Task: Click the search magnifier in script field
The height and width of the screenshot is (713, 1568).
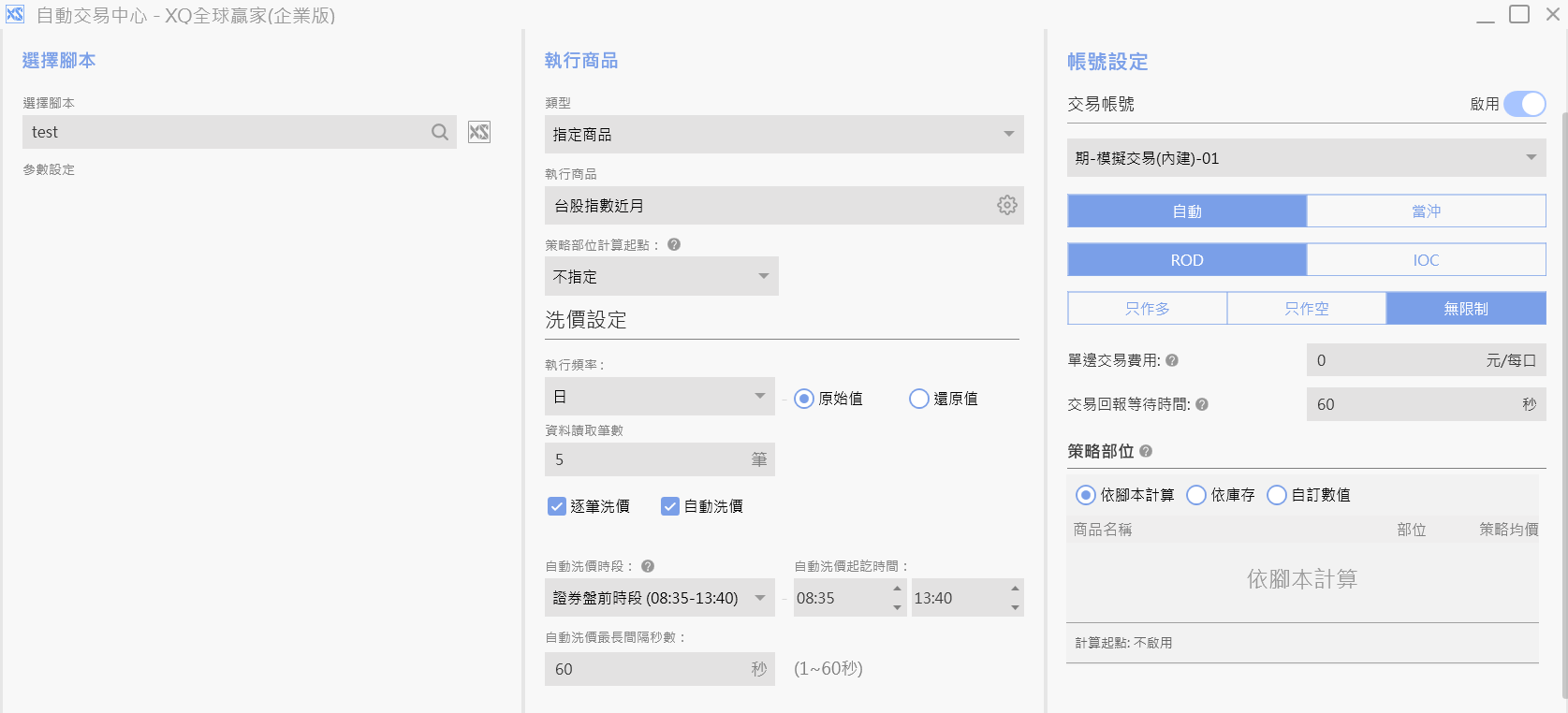Action: point(439,132)
